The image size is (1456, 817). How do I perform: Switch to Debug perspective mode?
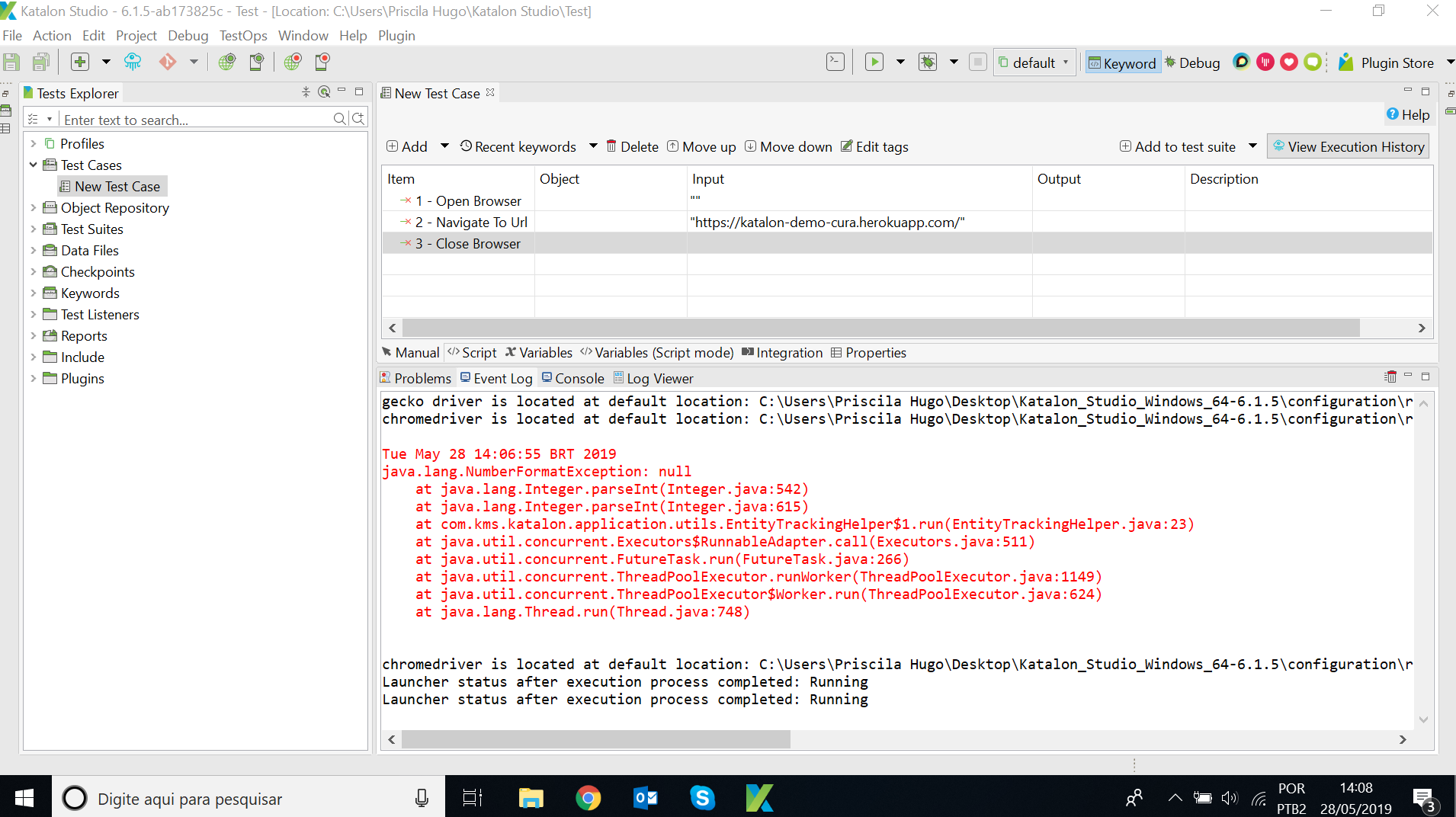[x=1193, y=62]
